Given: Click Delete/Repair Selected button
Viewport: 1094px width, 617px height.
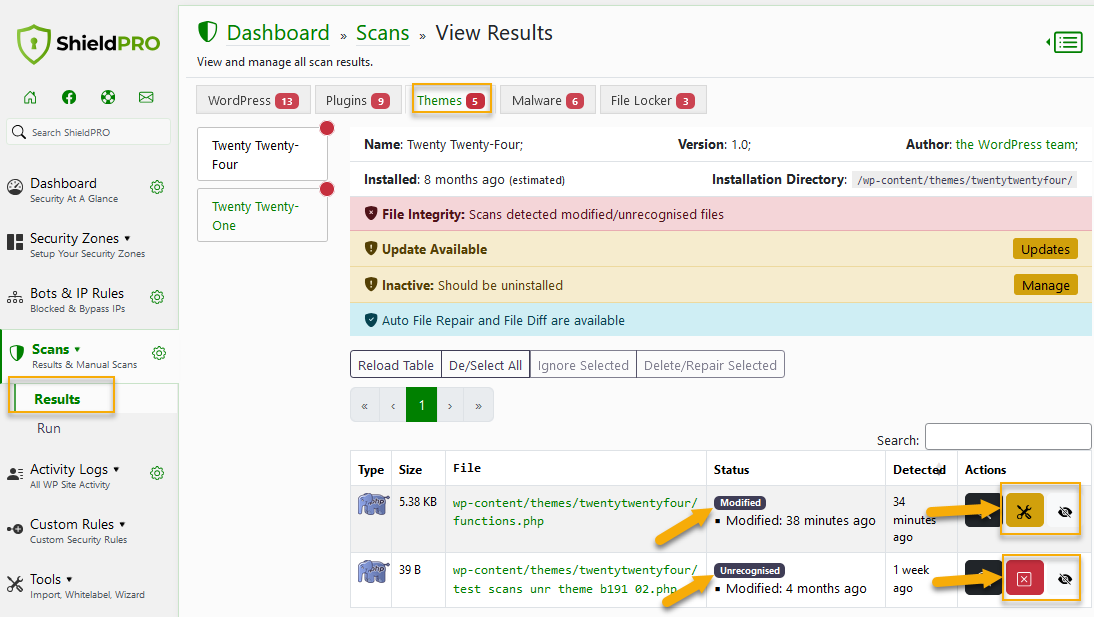Looking at the screenshot, I should point(710,365).
